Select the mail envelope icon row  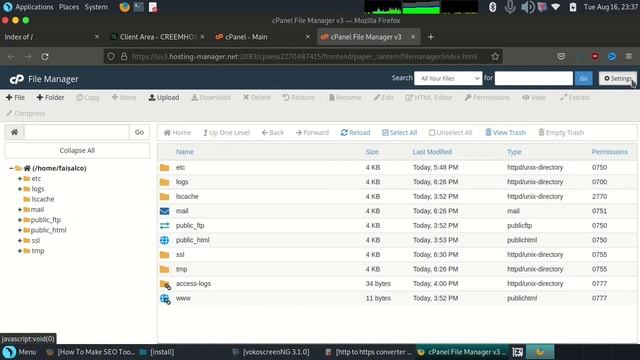coord(164,211)
